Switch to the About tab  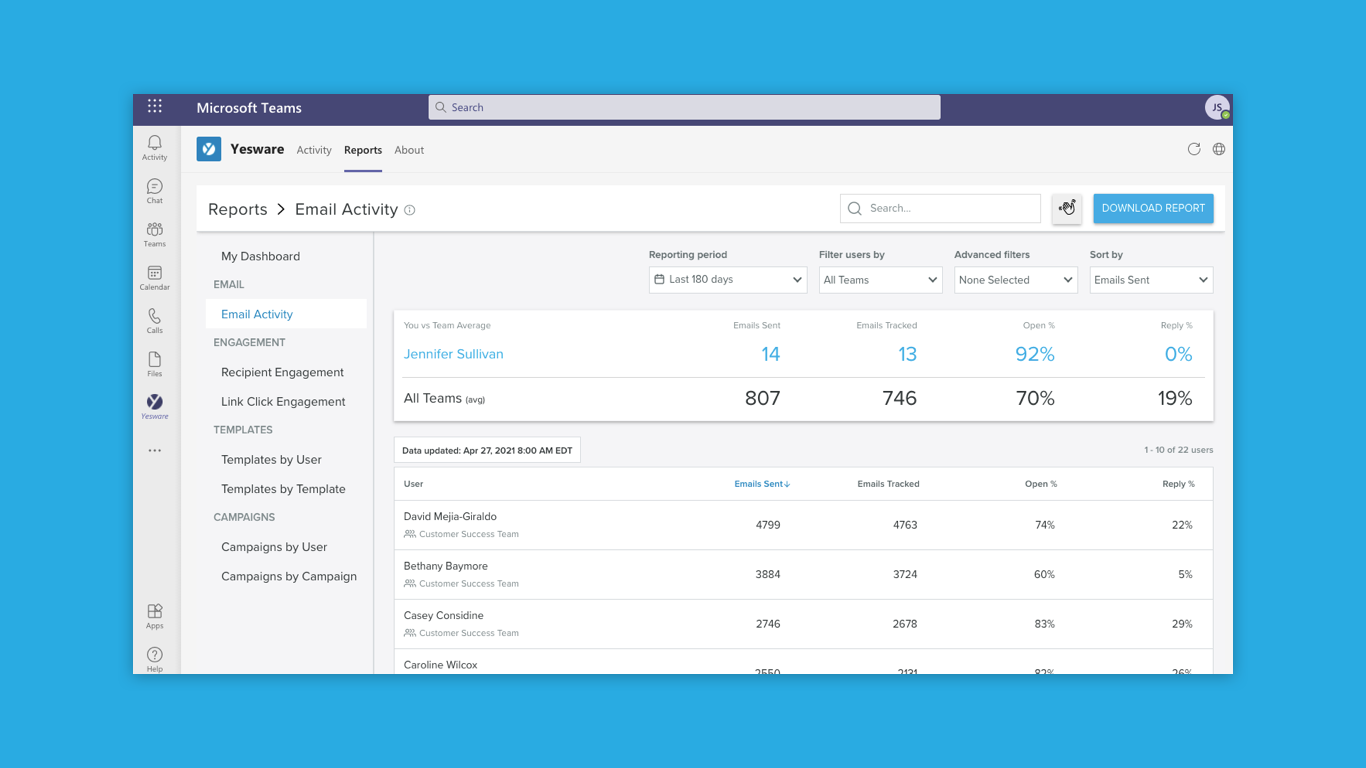(409, 150)
